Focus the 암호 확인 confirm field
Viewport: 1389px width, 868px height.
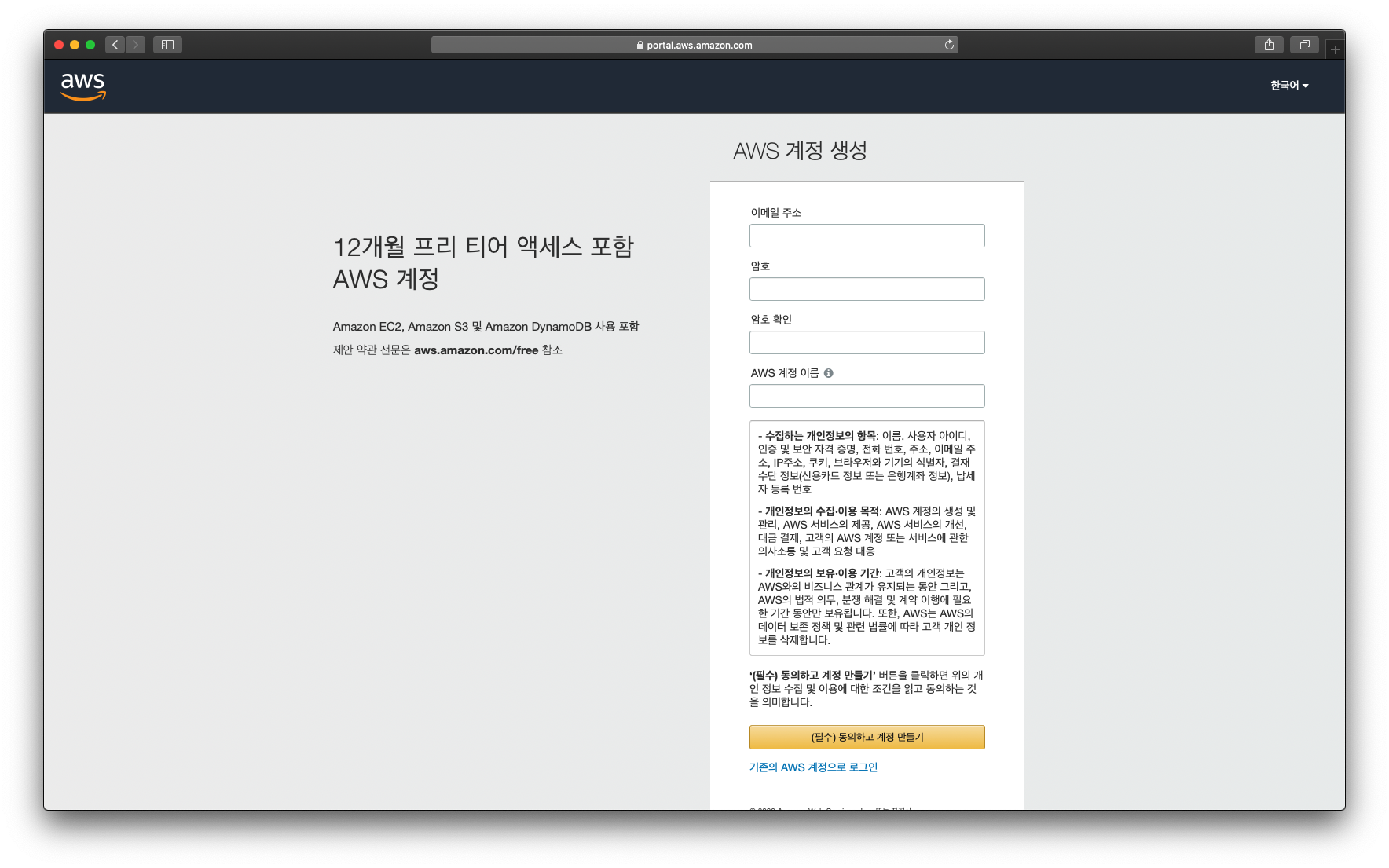click(867, 342)
